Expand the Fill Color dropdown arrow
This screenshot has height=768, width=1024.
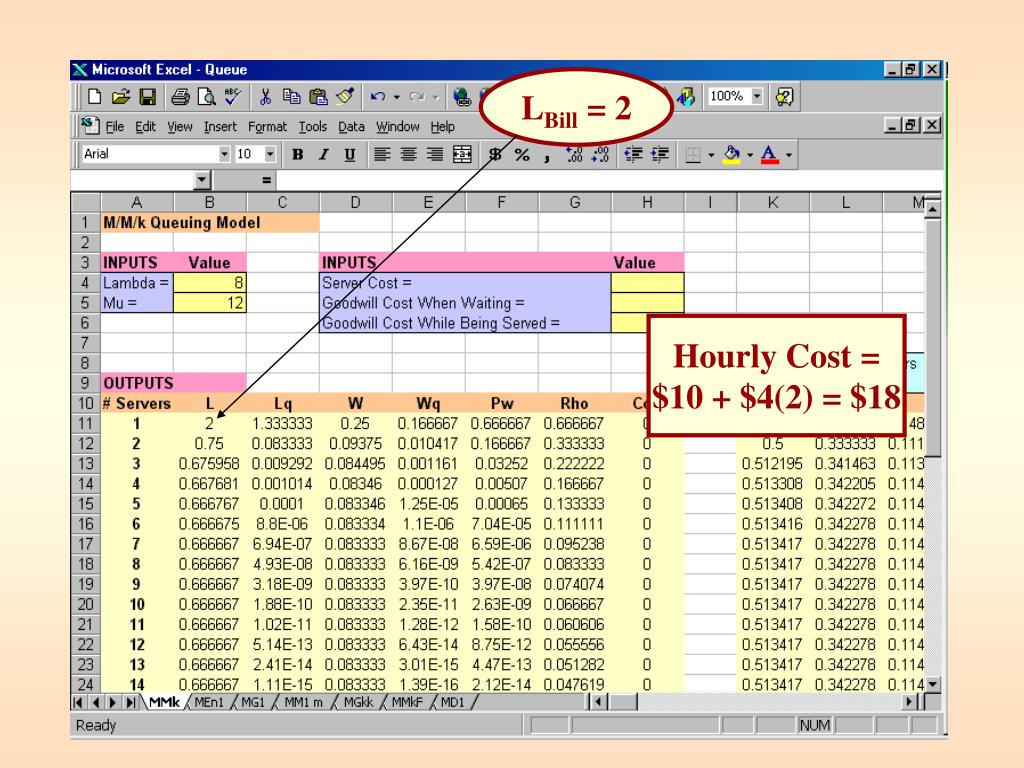coord(750,155)
